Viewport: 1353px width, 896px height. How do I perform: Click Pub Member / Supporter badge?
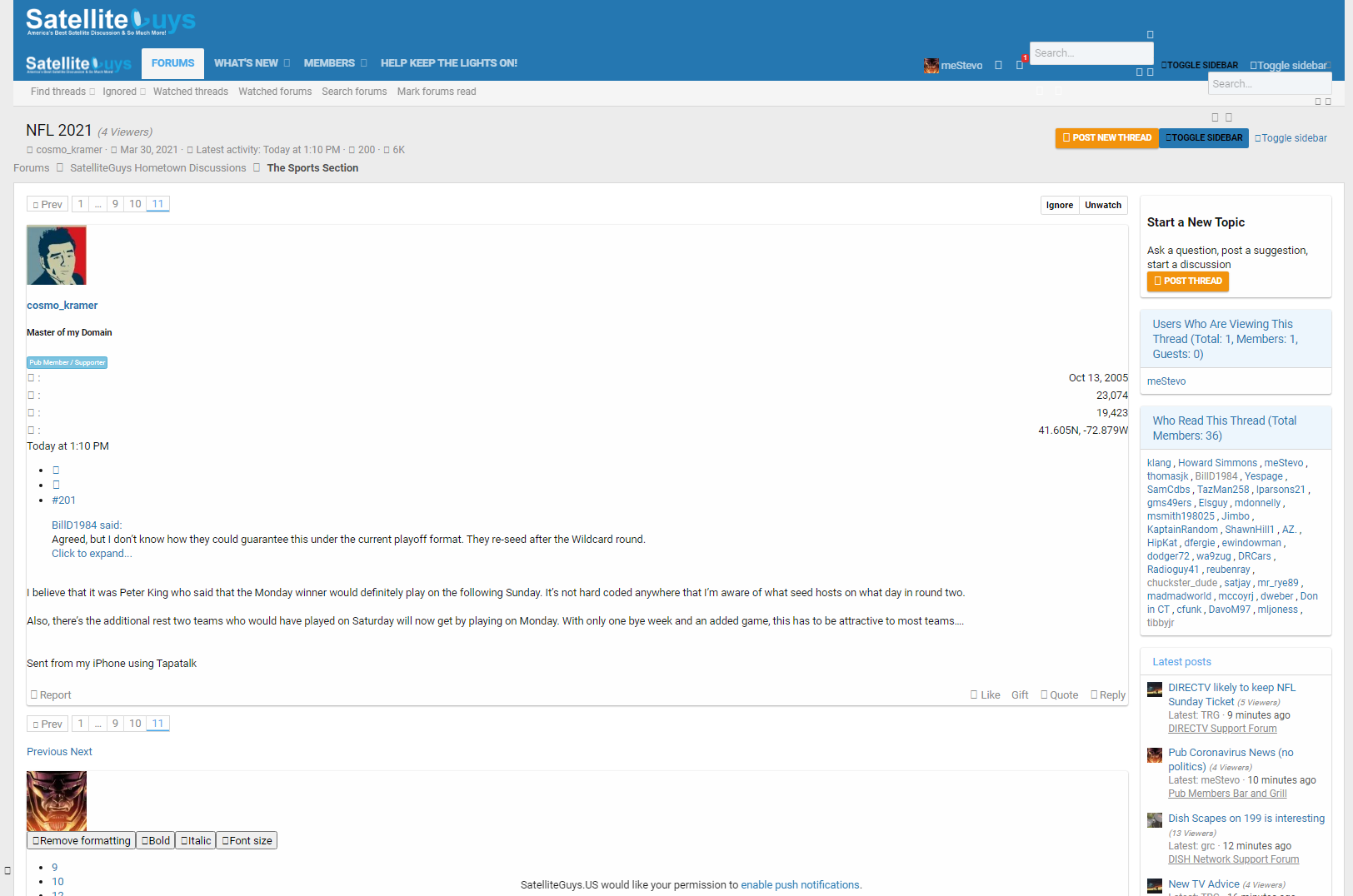tap(67, 362)
